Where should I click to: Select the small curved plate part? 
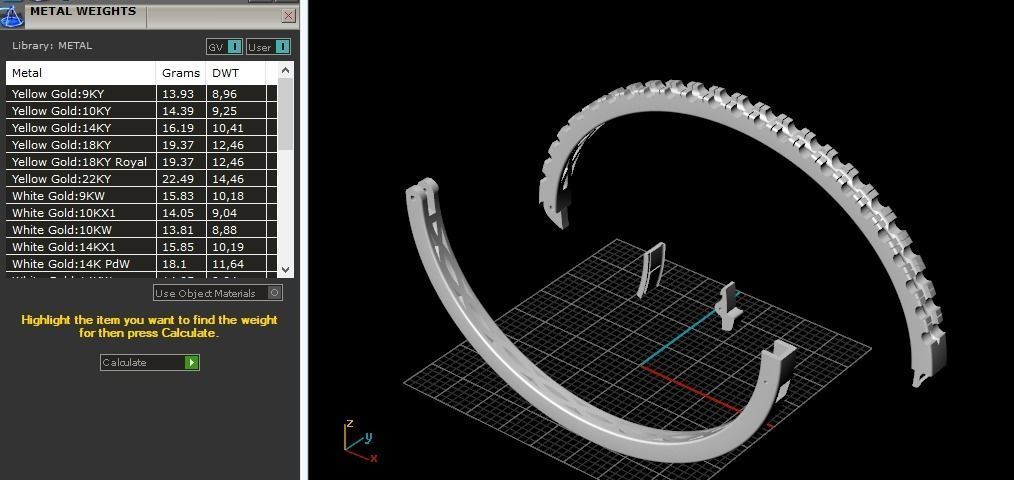tap(651, 270)
